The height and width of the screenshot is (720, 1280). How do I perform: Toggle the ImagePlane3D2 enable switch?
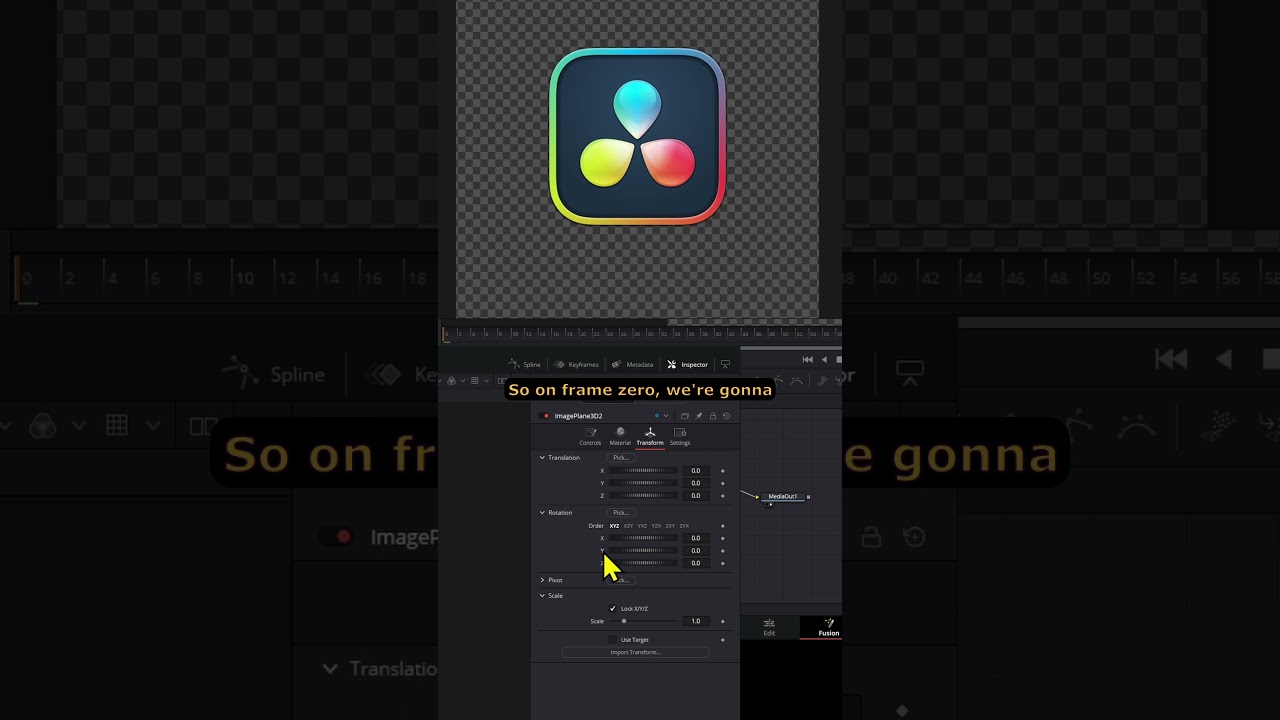[x=544, y=416]
